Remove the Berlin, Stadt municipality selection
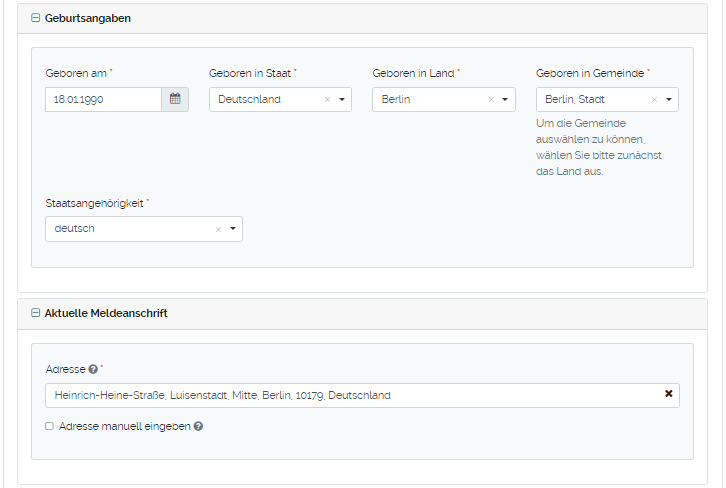 point(654,100)
